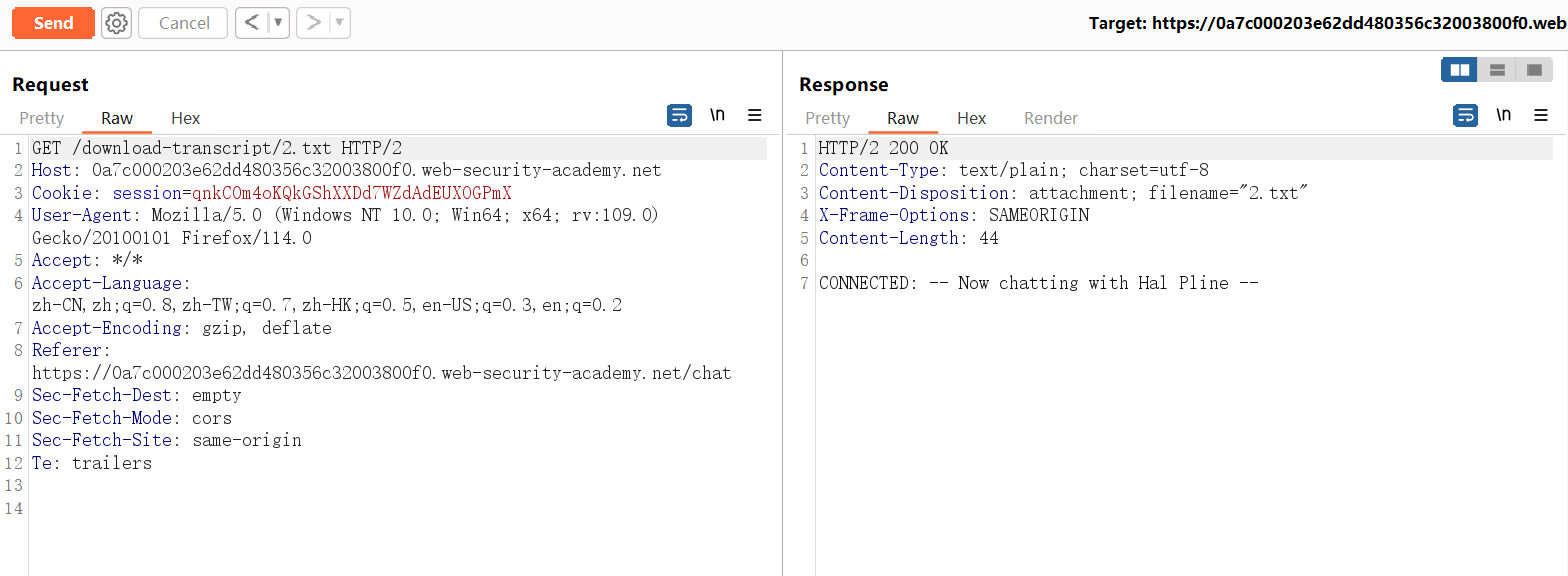The image size is (1568, 576).
Task: Expand the back history dropdown arrow
Action: (x=278, y=23)
